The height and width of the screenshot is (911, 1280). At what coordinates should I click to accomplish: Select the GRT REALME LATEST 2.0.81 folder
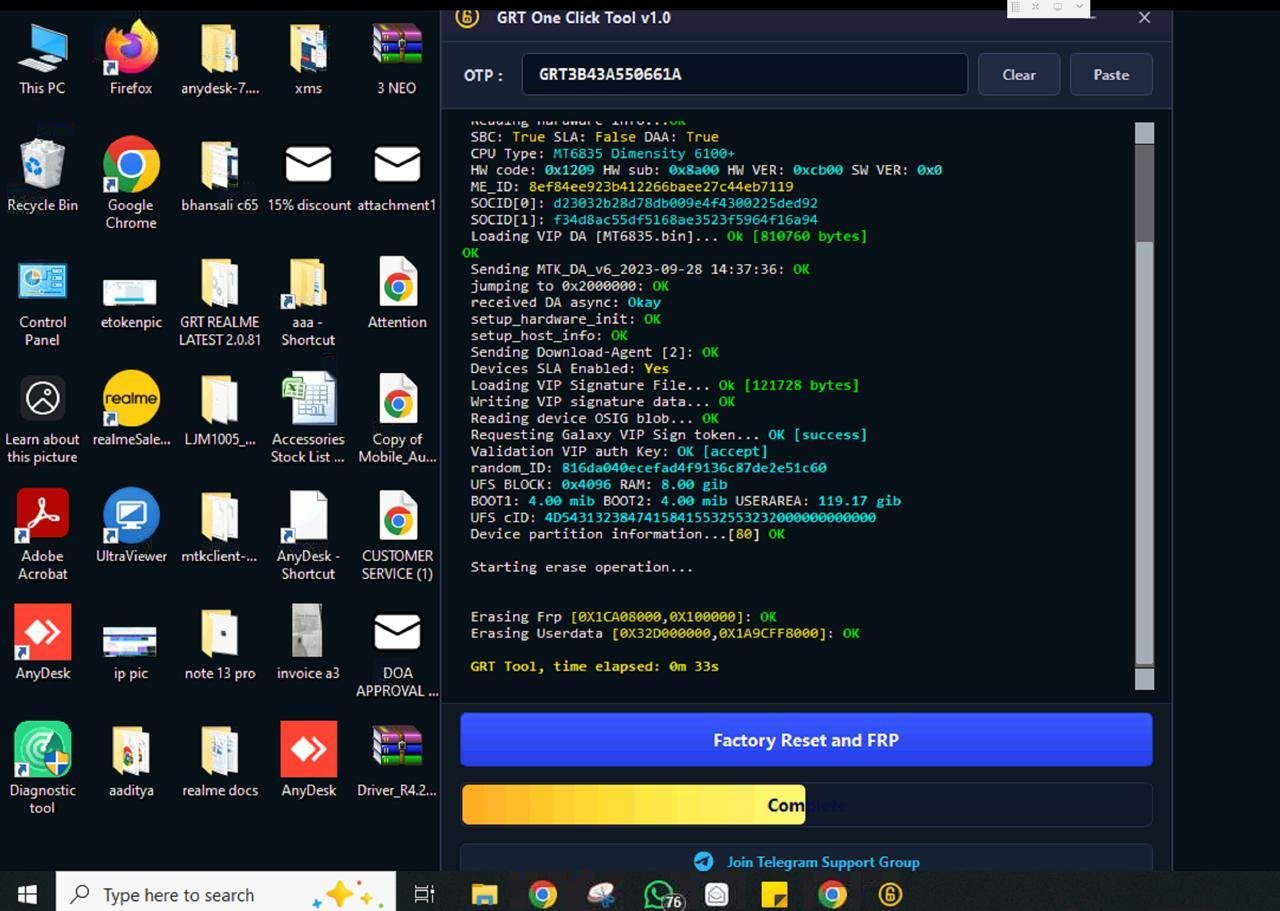pos(219,299)
